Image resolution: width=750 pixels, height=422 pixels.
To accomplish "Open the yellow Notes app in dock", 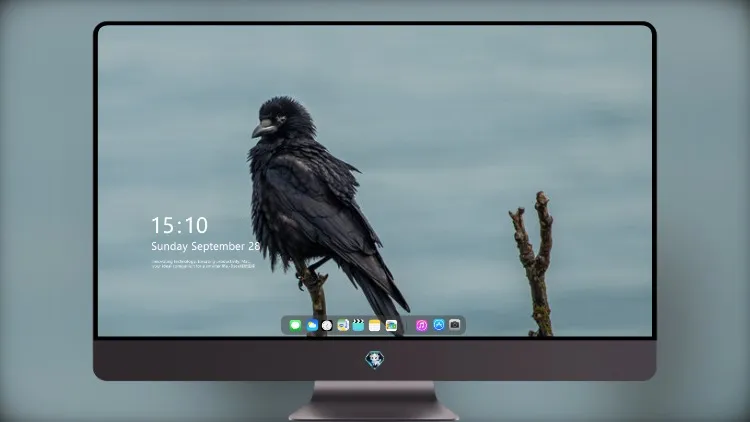I will [375, 325].
